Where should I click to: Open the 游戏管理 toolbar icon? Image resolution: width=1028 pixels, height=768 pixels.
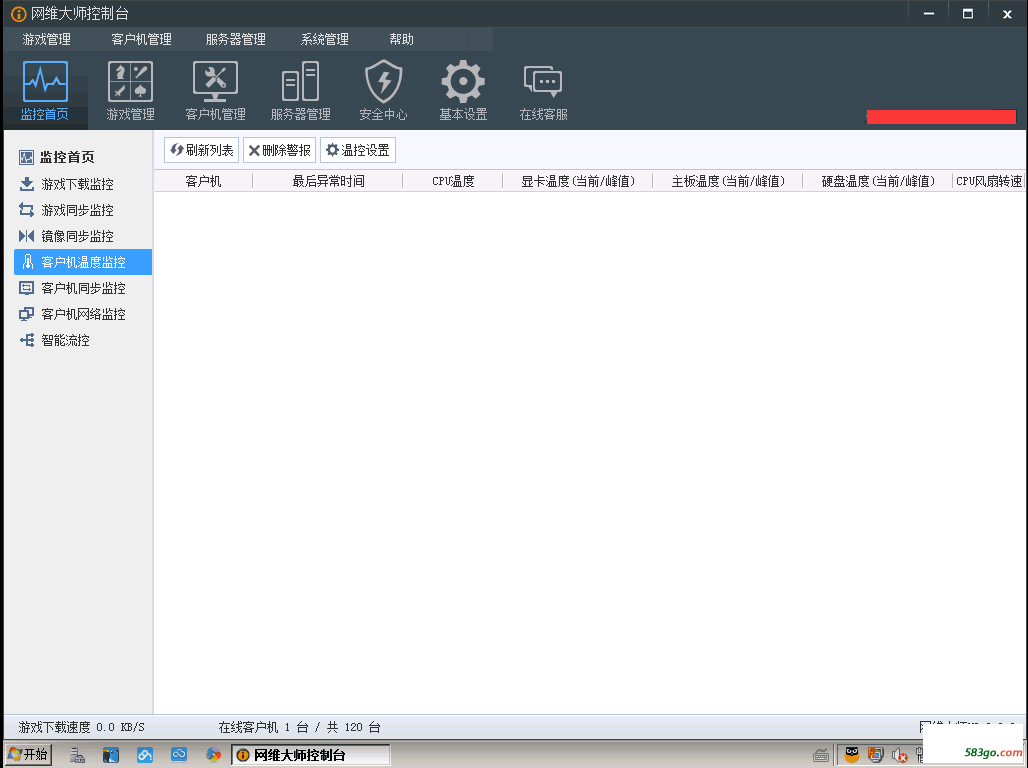pos(130,91)
